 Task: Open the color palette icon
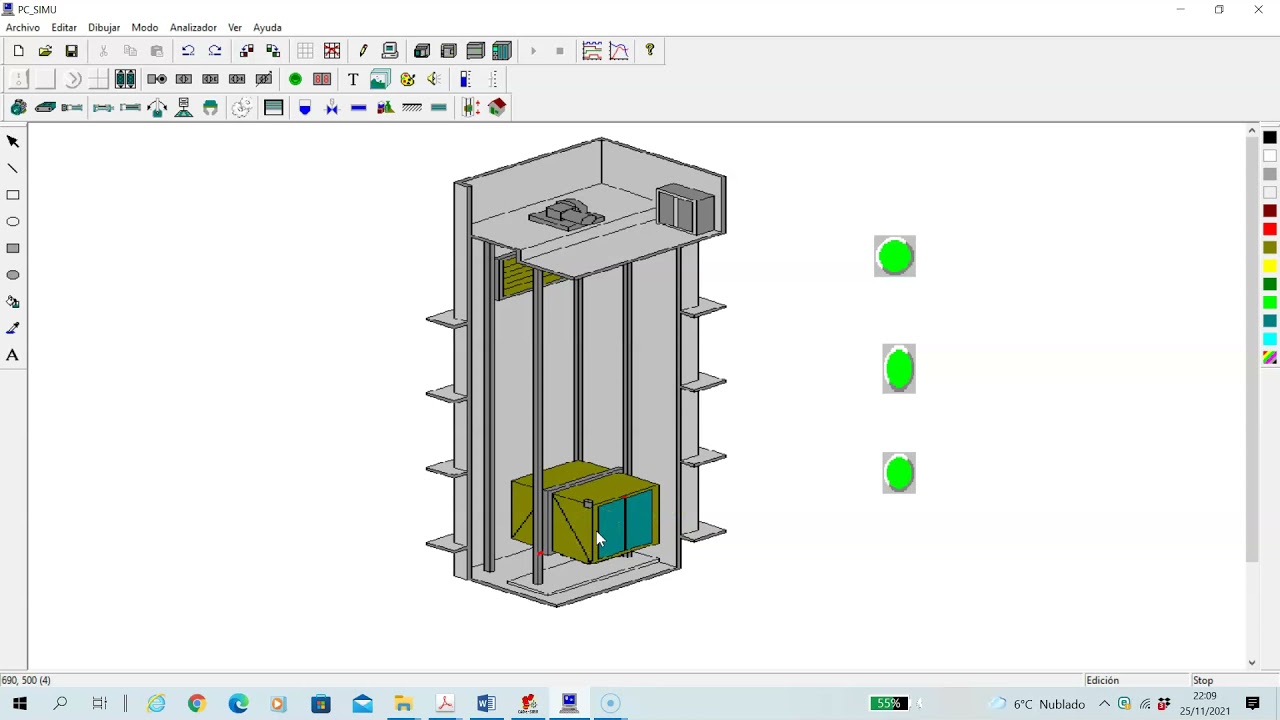[x=407, y=79]
